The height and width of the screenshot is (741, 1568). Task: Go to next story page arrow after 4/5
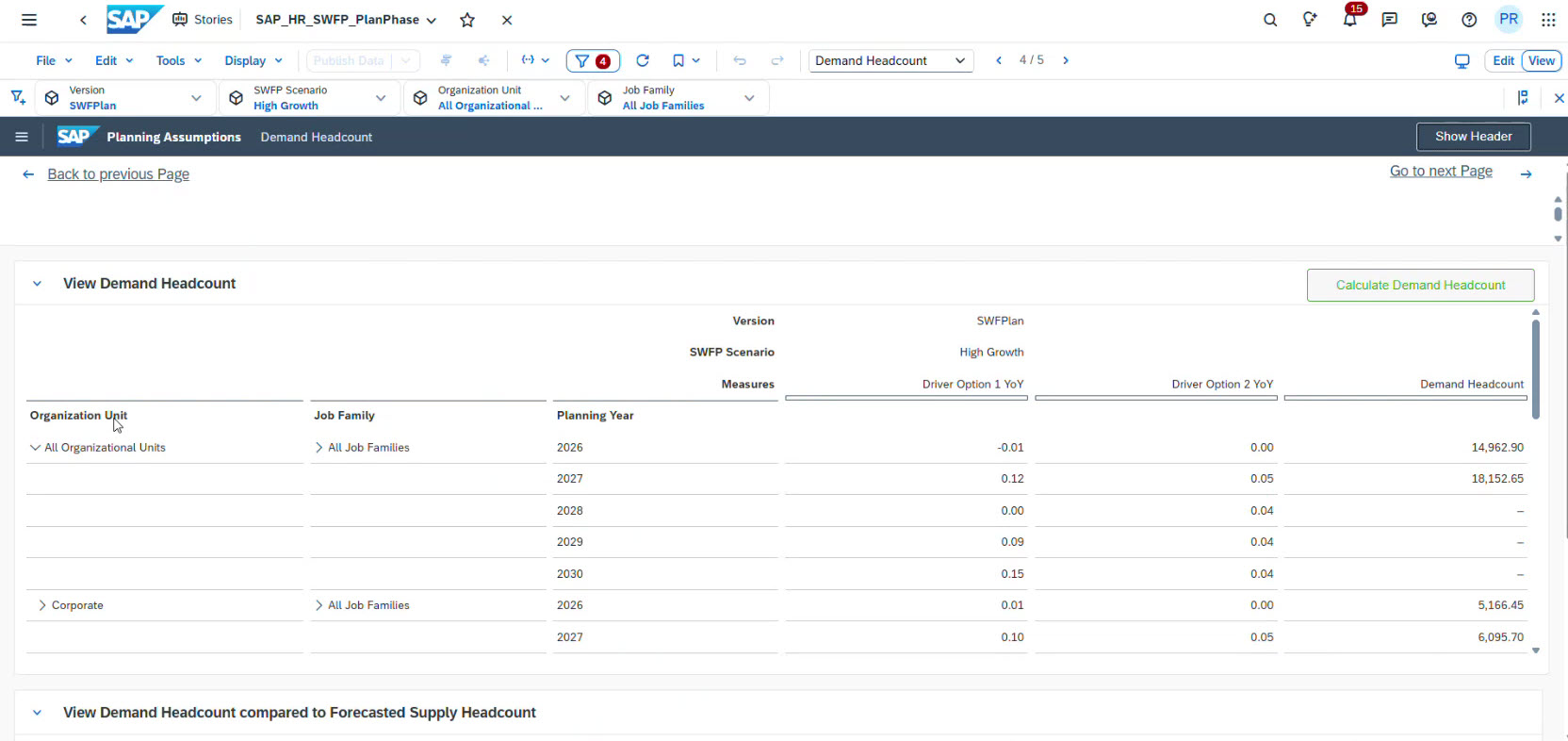click(1066, 60)
